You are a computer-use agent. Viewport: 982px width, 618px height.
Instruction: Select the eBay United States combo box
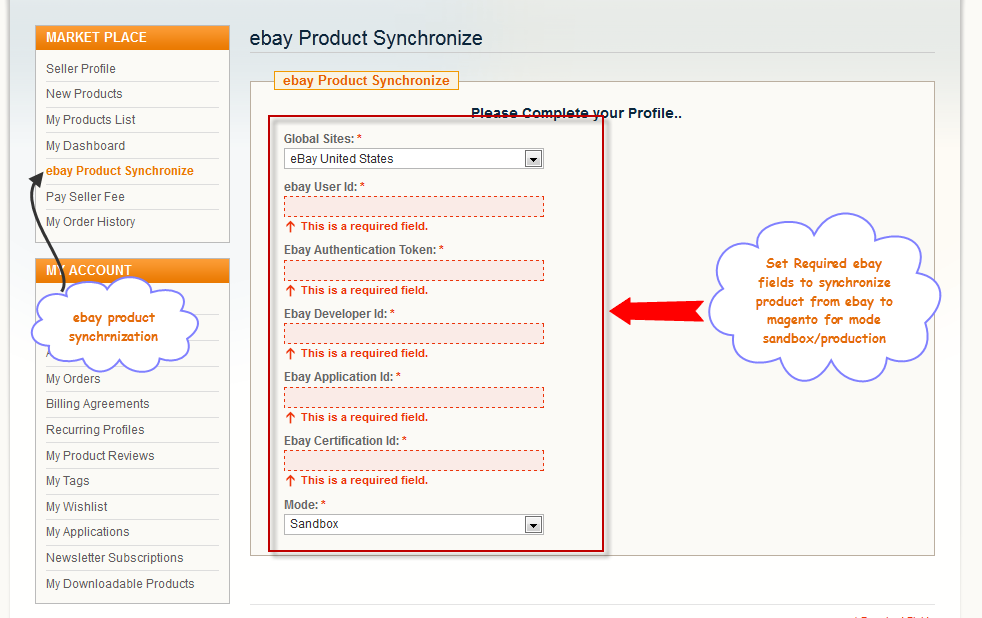pyautogui.click(x=413, y=159)
